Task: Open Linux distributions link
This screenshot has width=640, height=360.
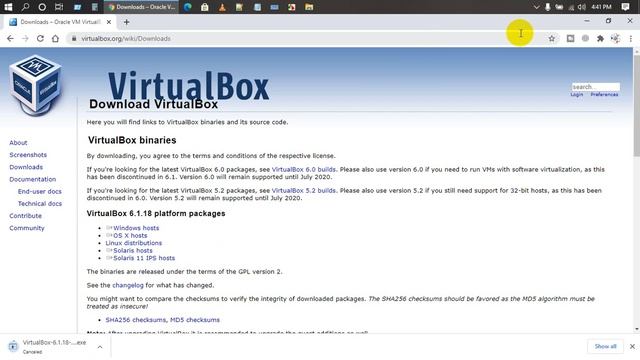Action: tap(133, 243)
